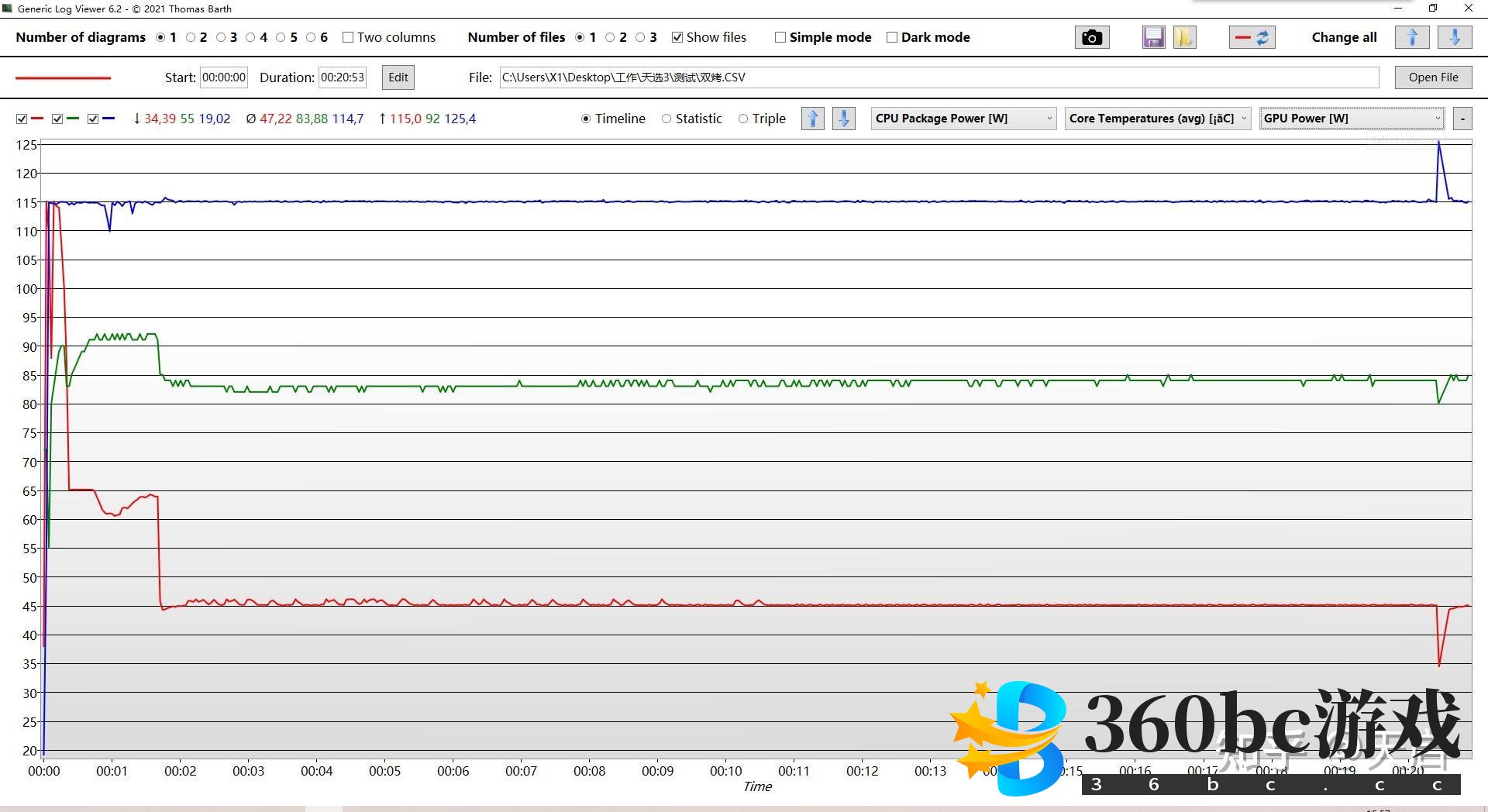Viewport: 1488px width, 812px height.
Task: Click the red line refresh icon
Action: point(1252,37)
